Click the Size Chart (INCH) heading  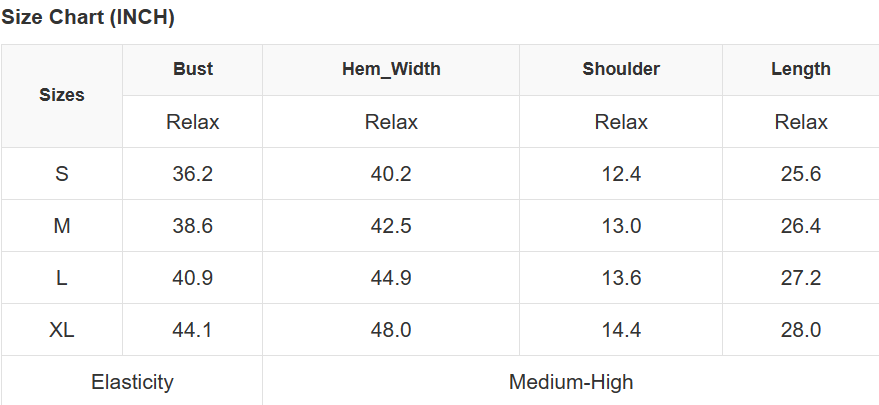(x=88, y=17)
